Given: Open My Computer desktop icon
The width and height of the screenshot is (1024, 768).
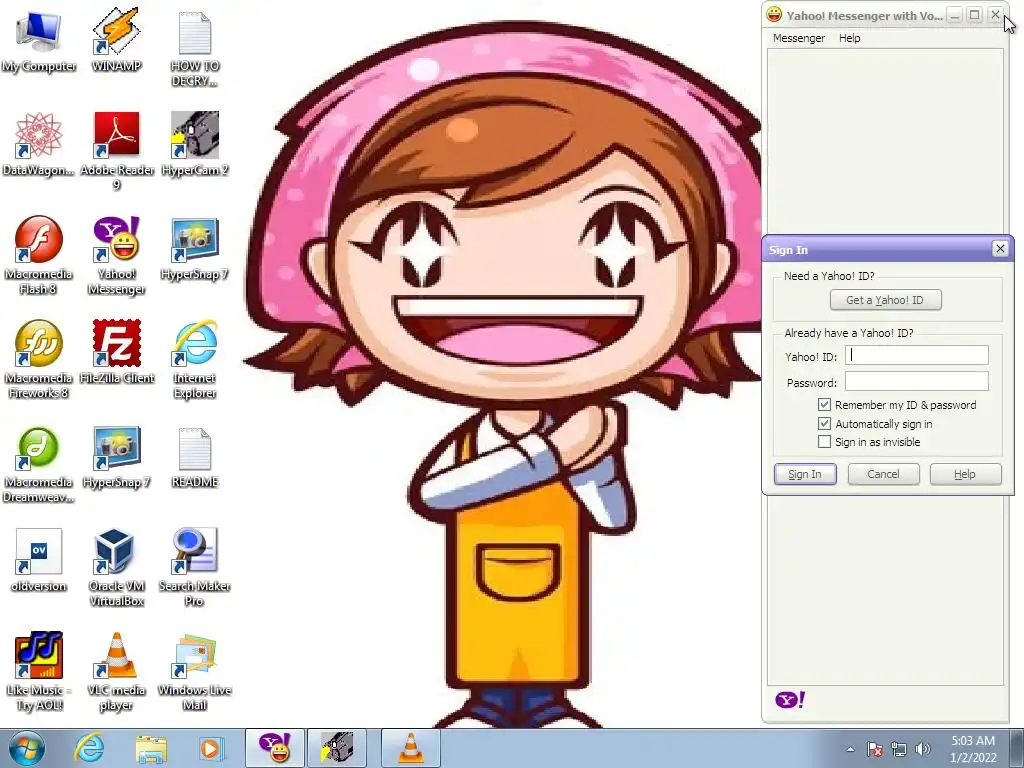Looking at the screenshot, I should (x=39, y=40).
